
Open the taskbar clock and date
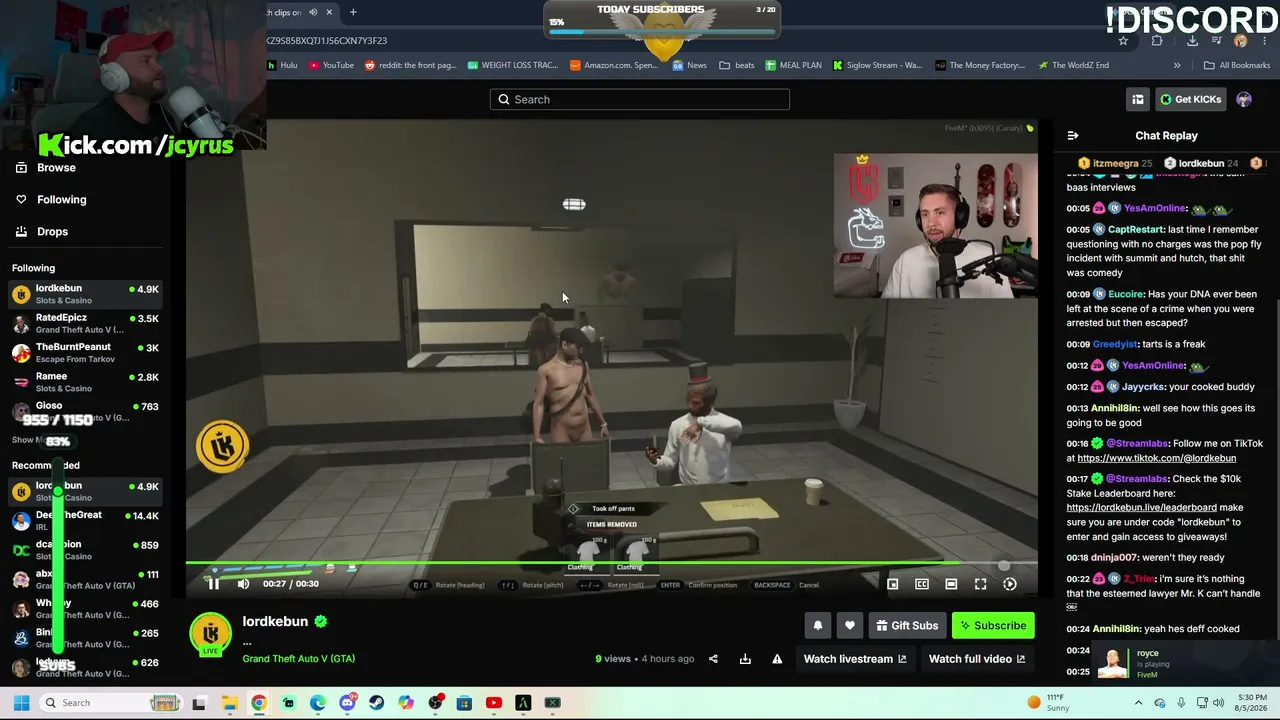[x=1251, y=703]
